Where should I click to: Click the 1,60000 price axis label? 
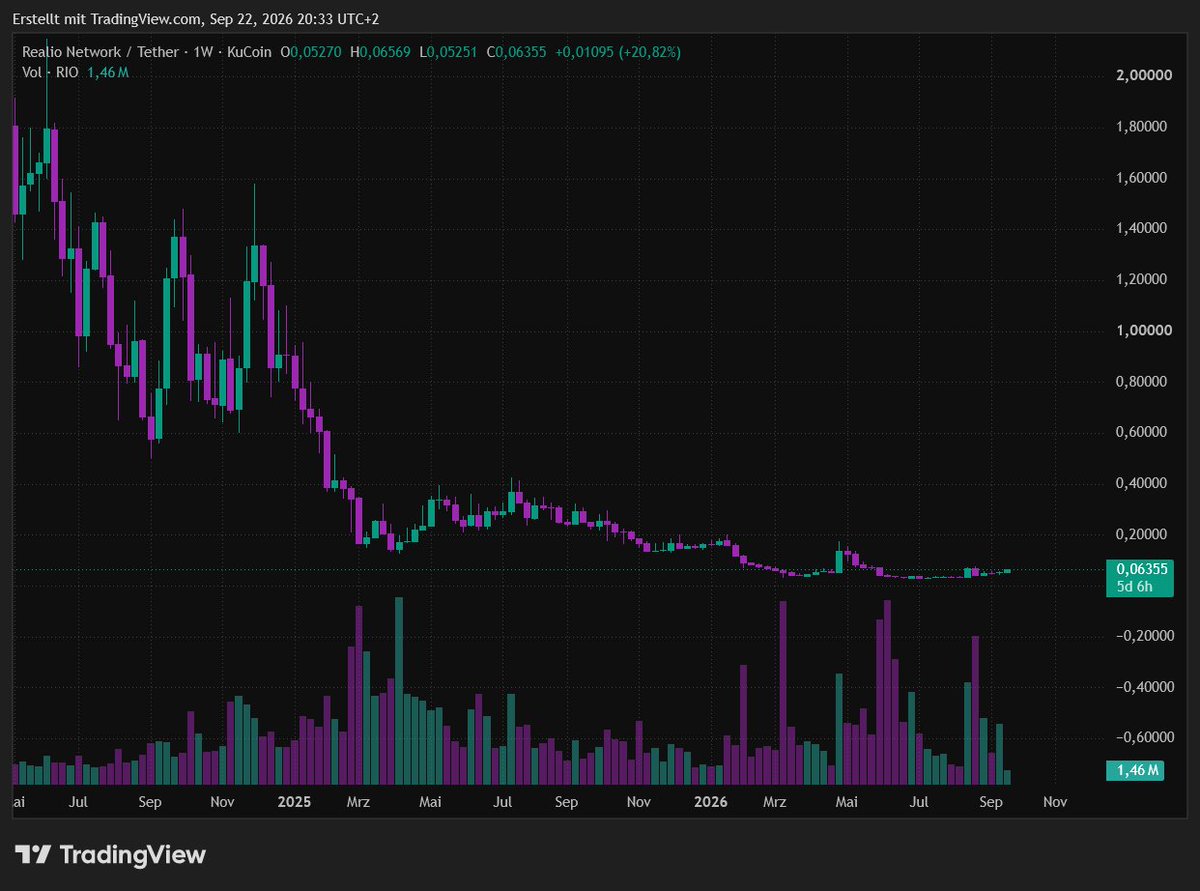coord(1142,178)
